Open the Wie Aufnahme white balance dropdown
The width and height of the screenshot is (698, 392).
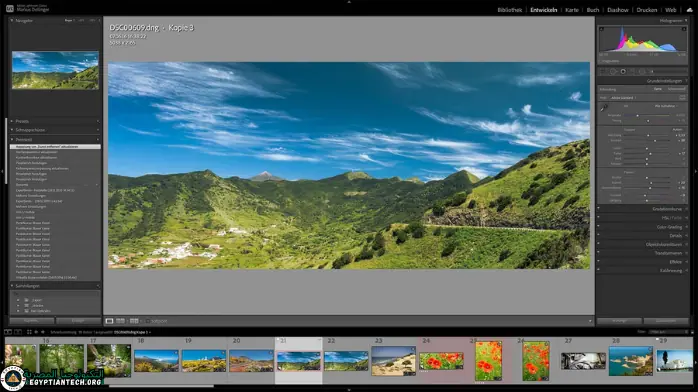(666, 106)
